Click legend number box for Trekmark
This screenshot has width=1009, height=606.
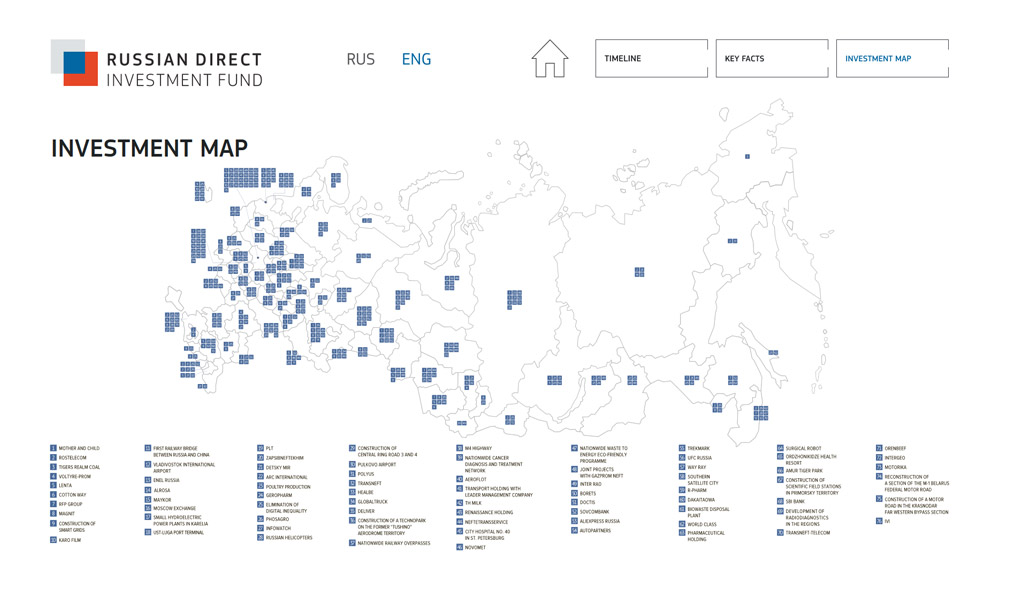682,448
